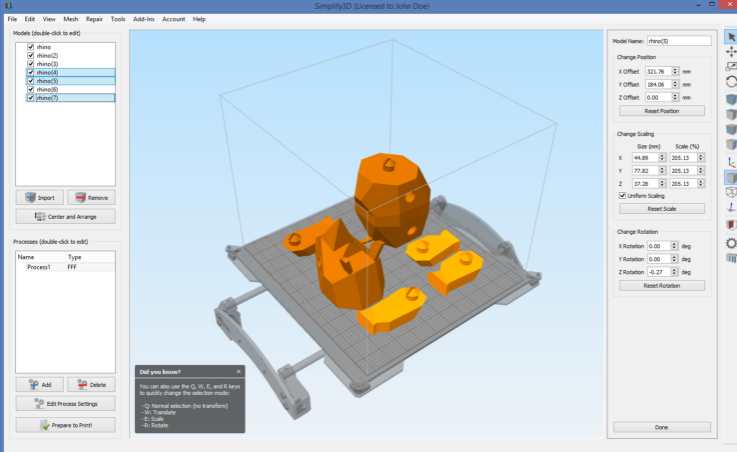The height and width of the screenshot is (452, 737).
Task: Open the Mesh menu
Action: pyautogui.click(x=71, y=19)
